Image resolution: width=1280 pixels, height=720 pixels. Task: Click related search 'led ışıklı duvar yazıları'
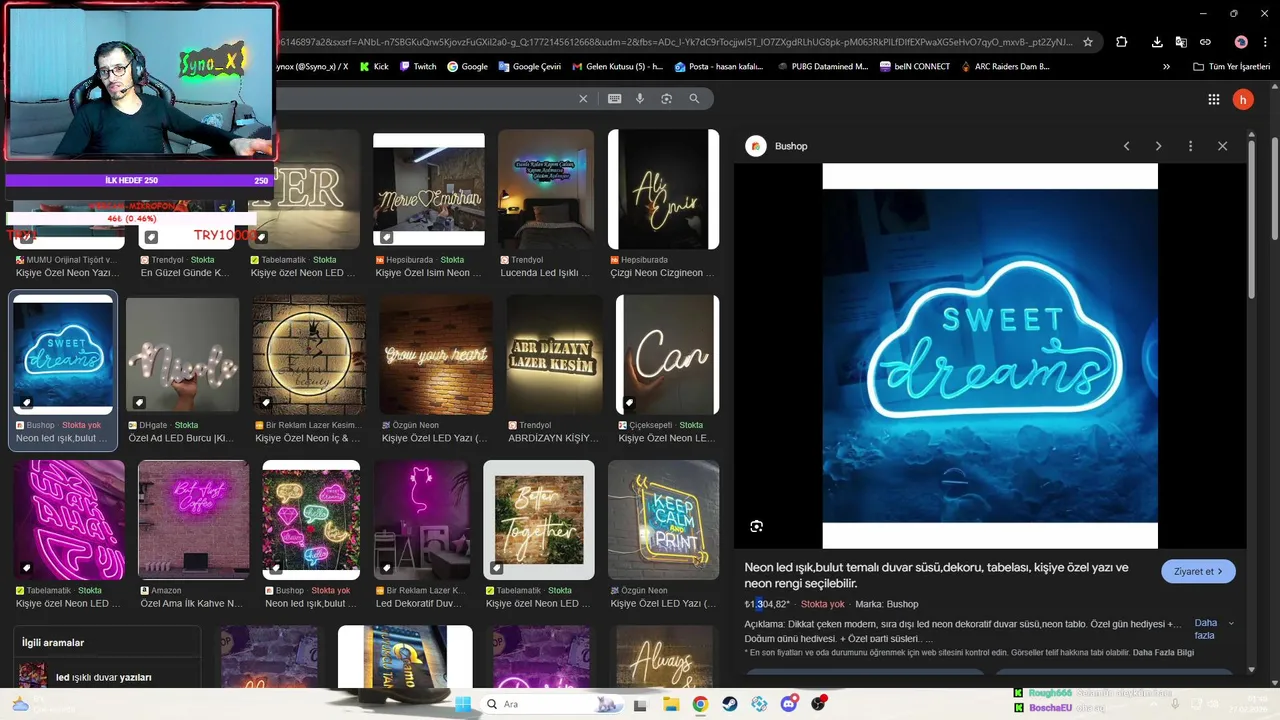[x=104, y=677]
